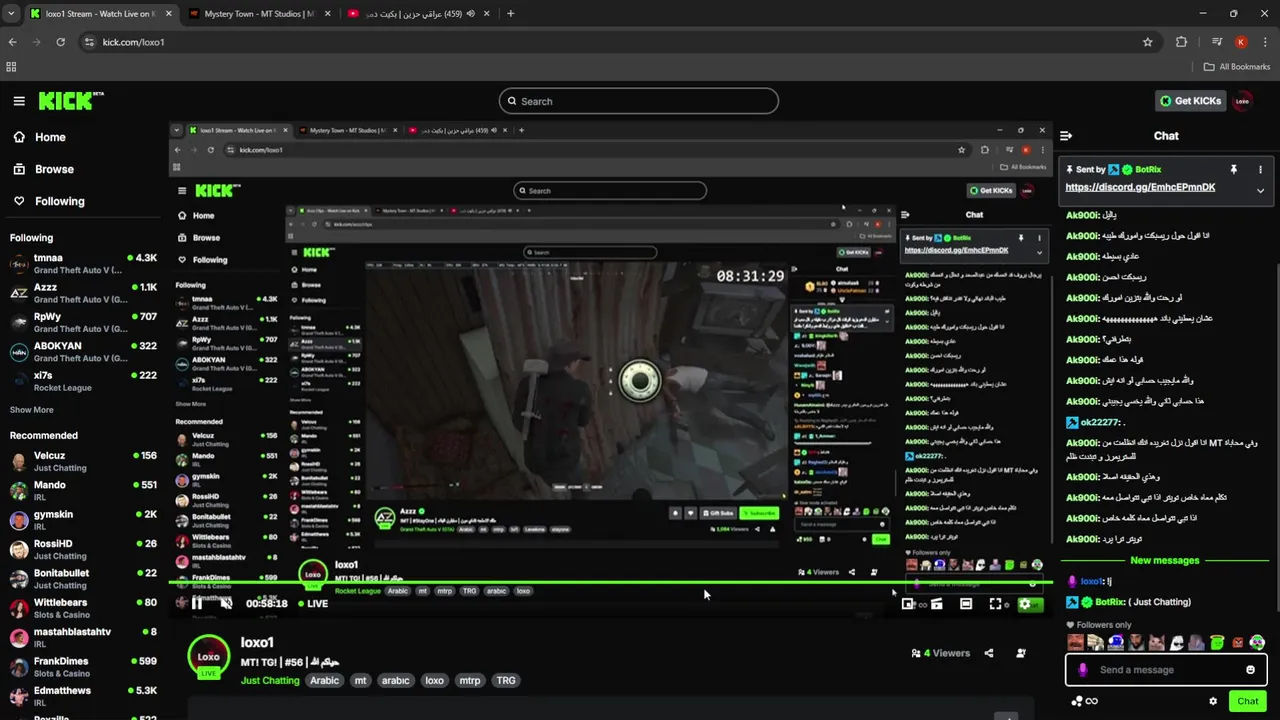
Task: Open the pinned message more options
Action: coord(1260,170)
